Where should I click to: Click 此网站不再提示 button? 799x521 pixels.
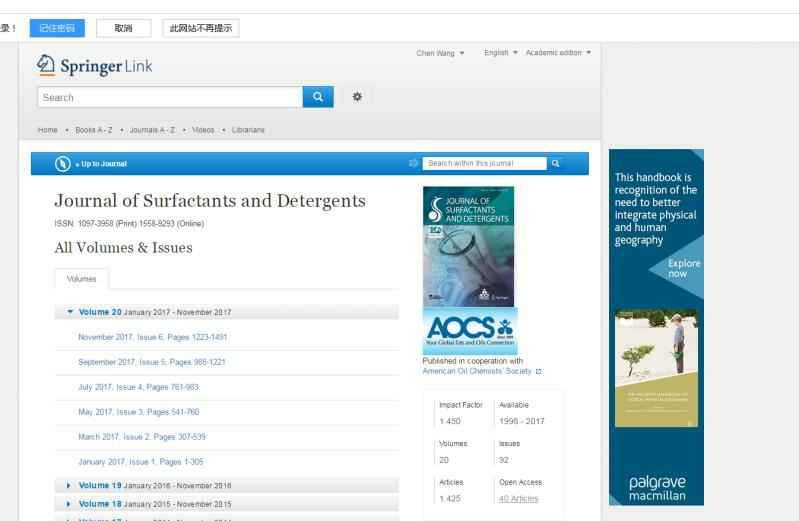(x=201, y=28)
